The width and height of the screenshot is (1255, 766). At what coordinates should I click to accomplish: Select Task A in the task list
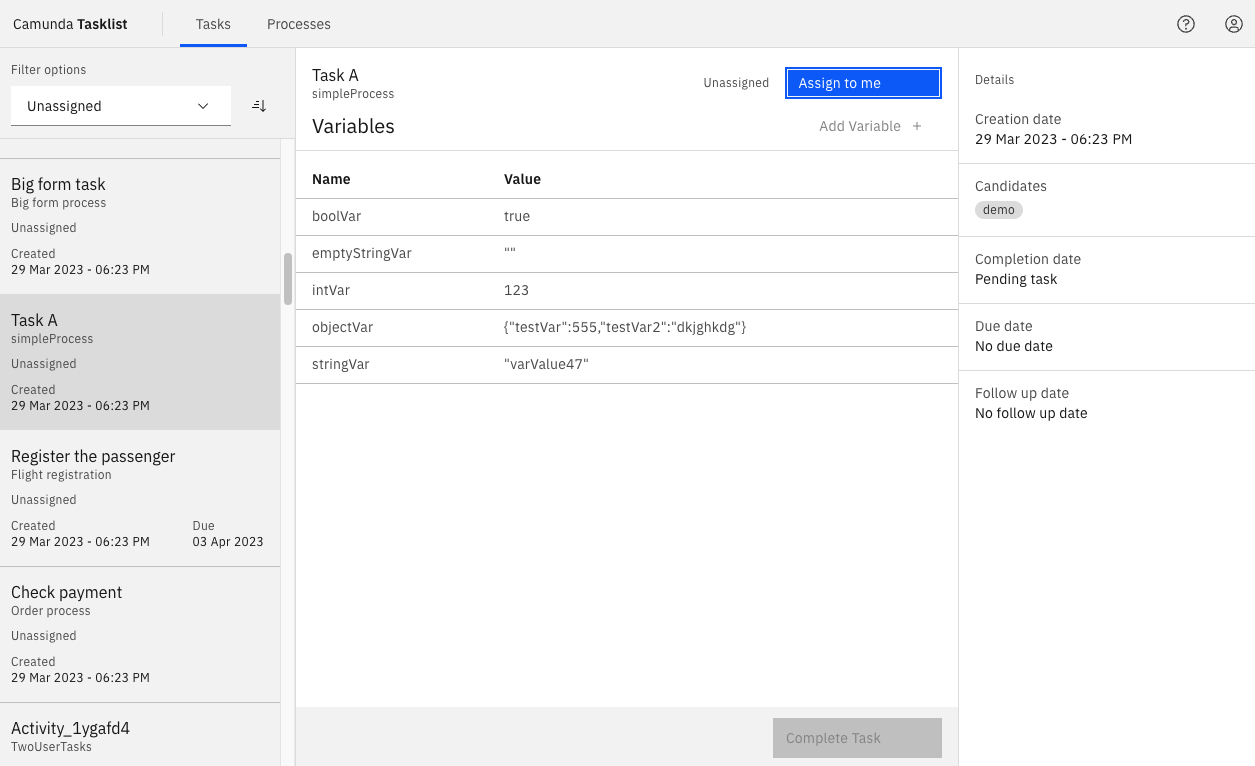(x=140, y=362)
